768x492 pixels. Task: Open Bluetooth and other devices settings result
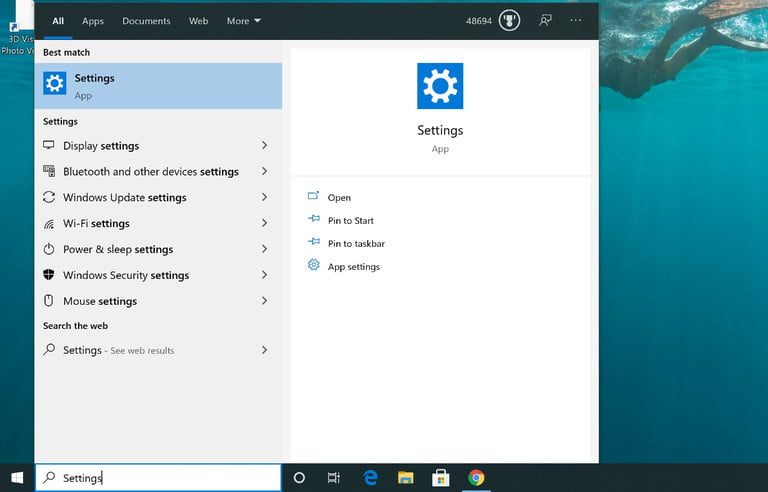click(x=158, y=172)
